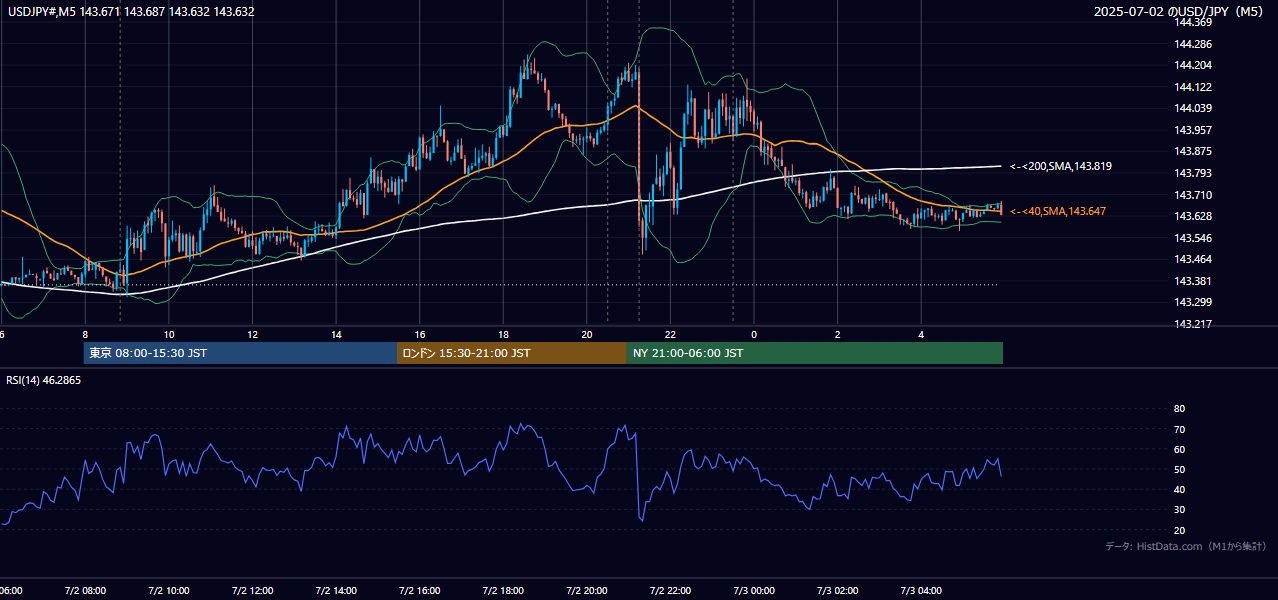Image resolution: width=1278 pixels, height=600 pixels.
Task: Click the hour 22 label under price chart
Action: click(671, 334)
